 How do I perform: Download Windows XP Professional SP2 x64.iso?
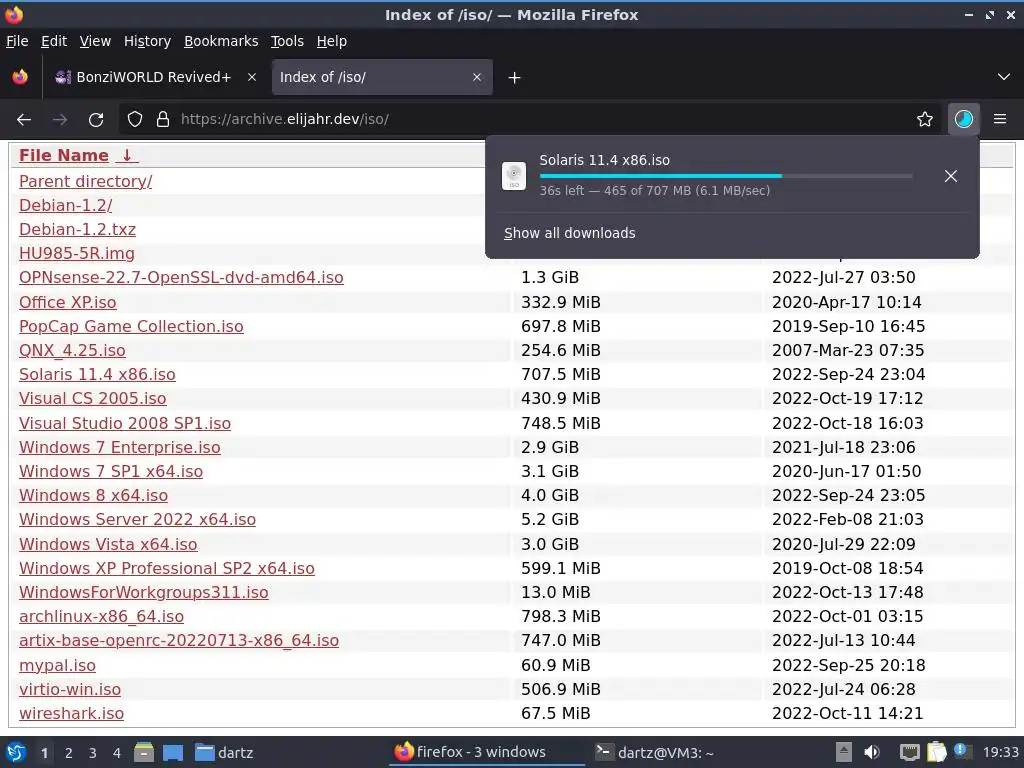click(x=167, y=568)
